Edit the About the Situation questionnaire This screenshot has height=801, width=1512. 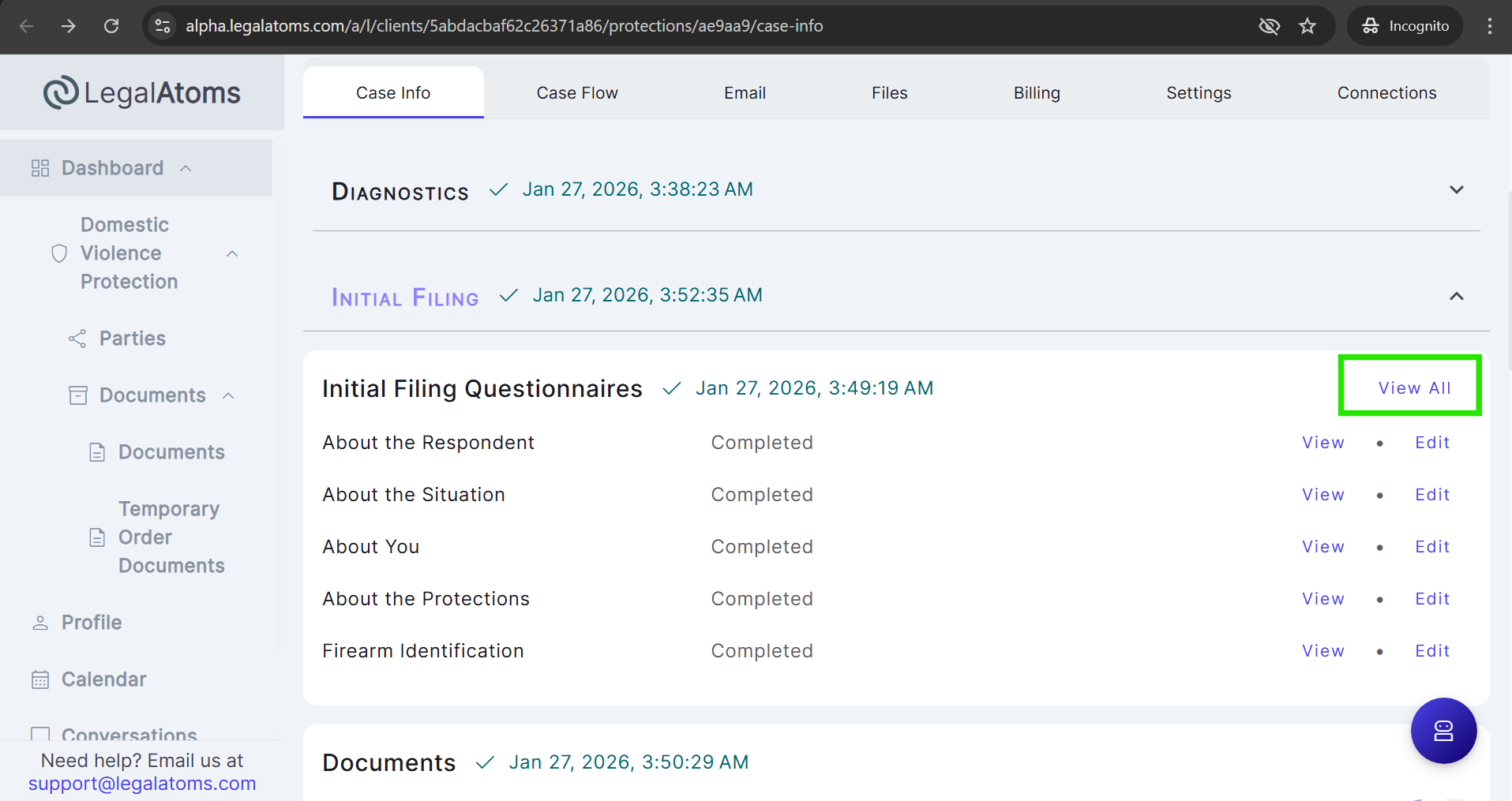[x=1431, y=495]
